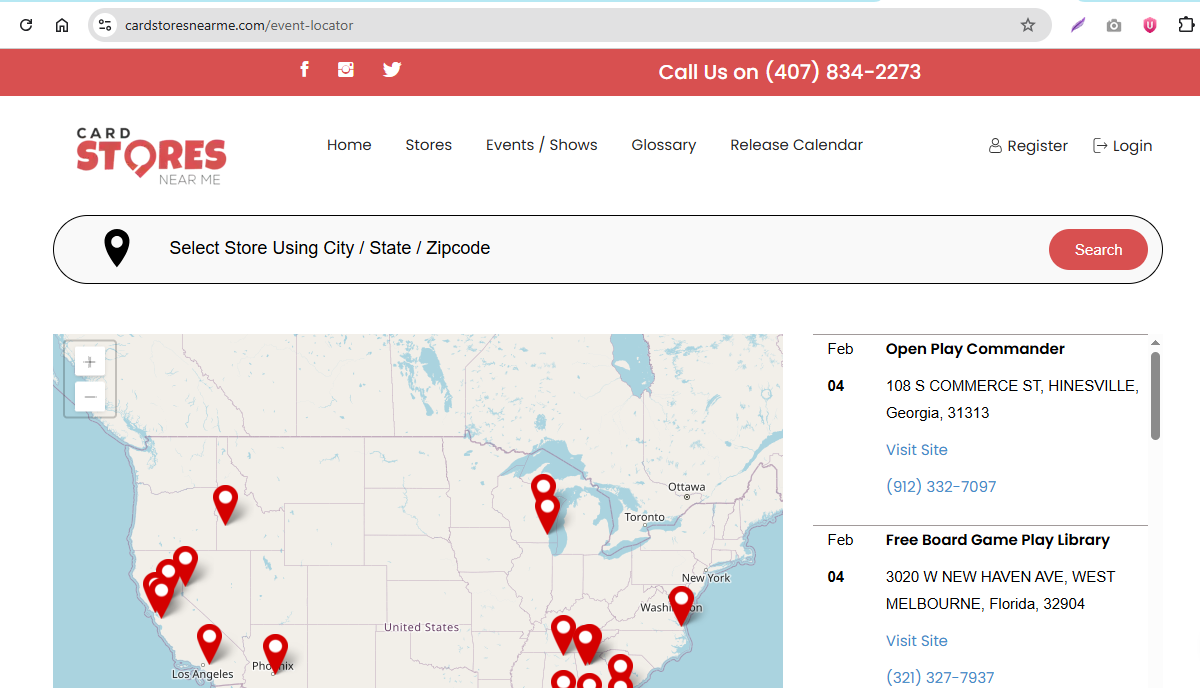Open the uBlock extension in the toolbar

pos(1149,25)
